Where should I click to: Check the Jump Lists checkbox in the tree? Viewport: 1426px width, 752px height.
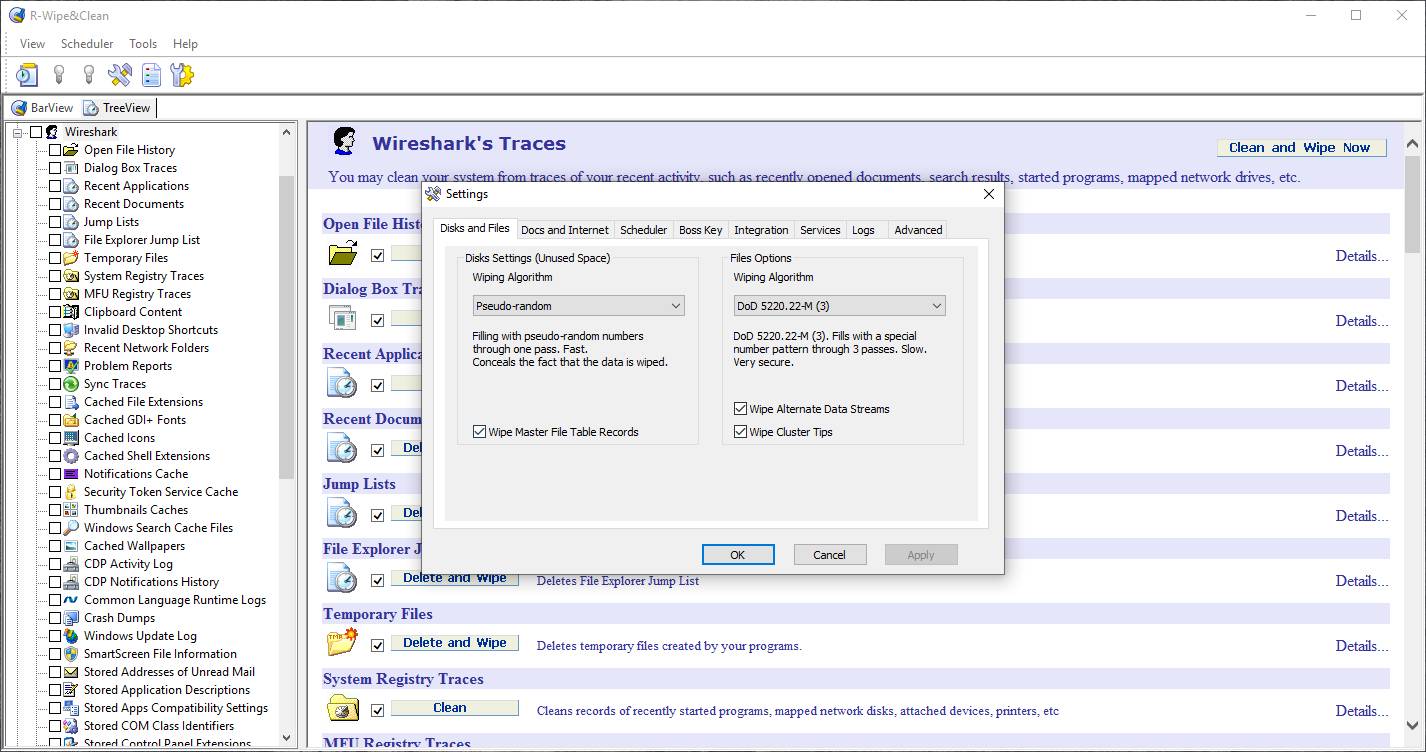click(55, 222)
